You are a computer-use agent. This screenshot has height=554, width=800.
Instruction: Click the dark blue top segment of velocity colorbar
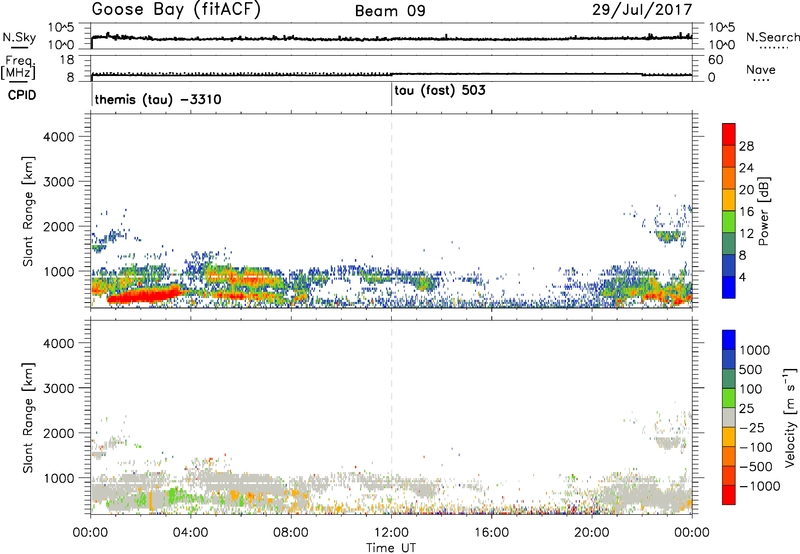pos(729,340)
